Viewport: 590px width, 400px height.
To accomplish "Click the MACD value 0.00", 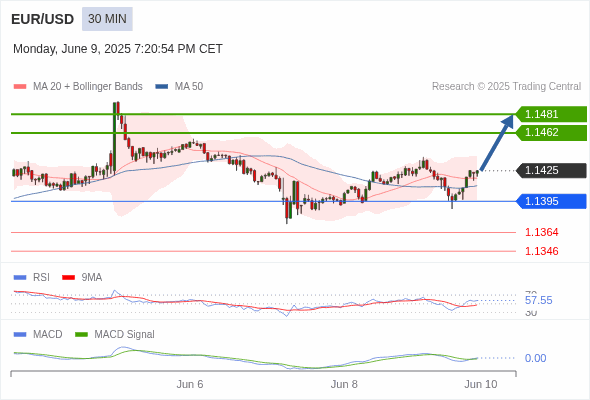I will click(x=536, y=358).
